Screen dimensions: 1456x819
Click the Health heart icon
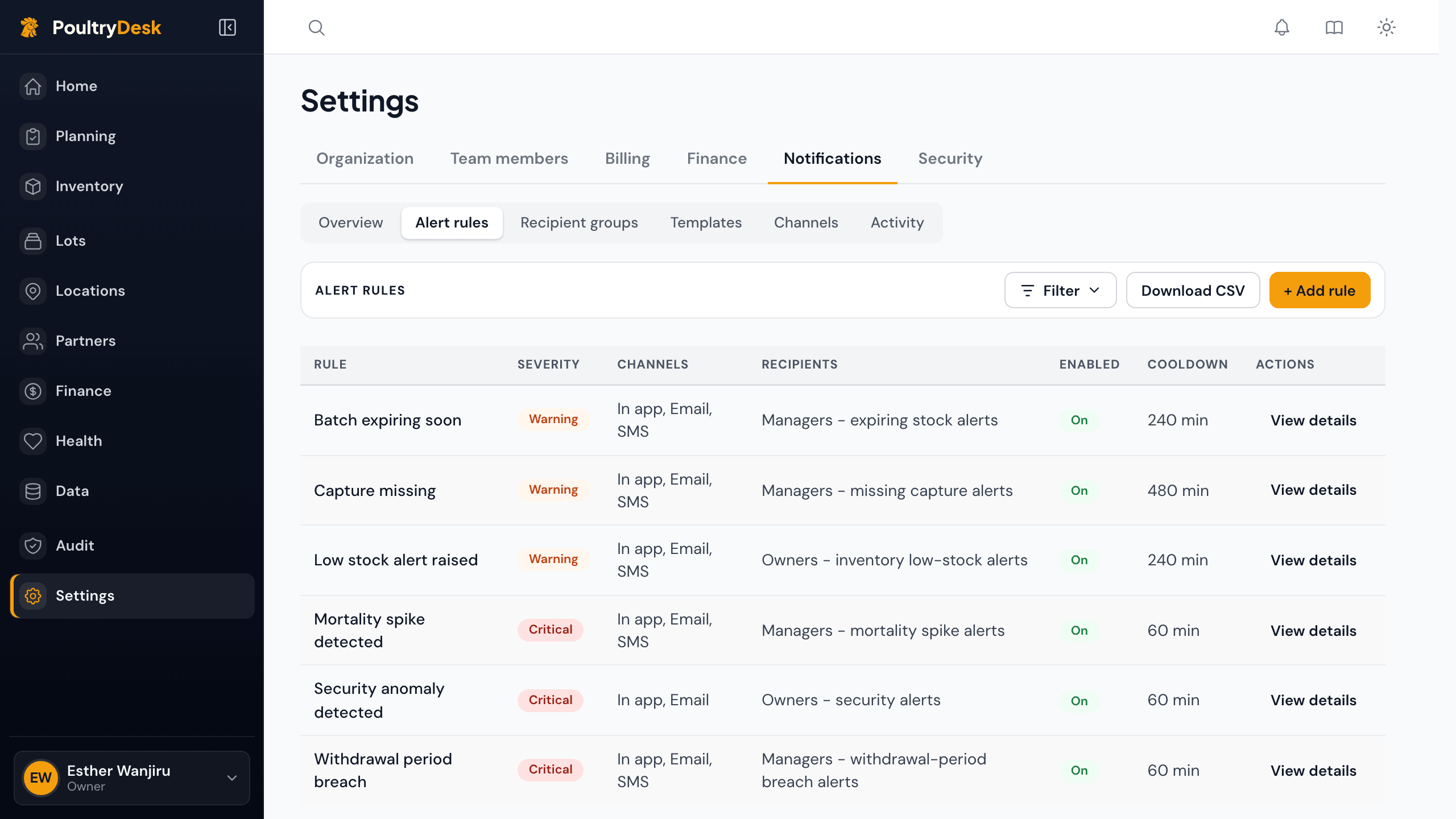33,441
